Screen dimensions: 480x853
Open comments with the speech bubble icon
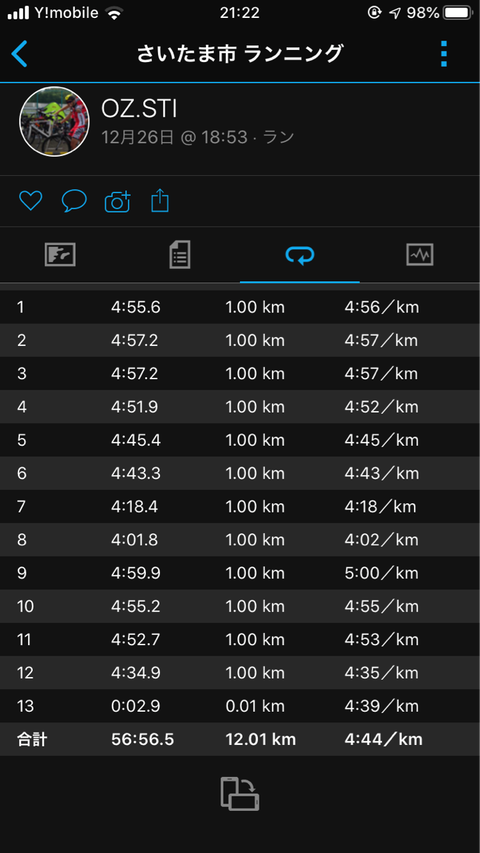coord(74,201)
